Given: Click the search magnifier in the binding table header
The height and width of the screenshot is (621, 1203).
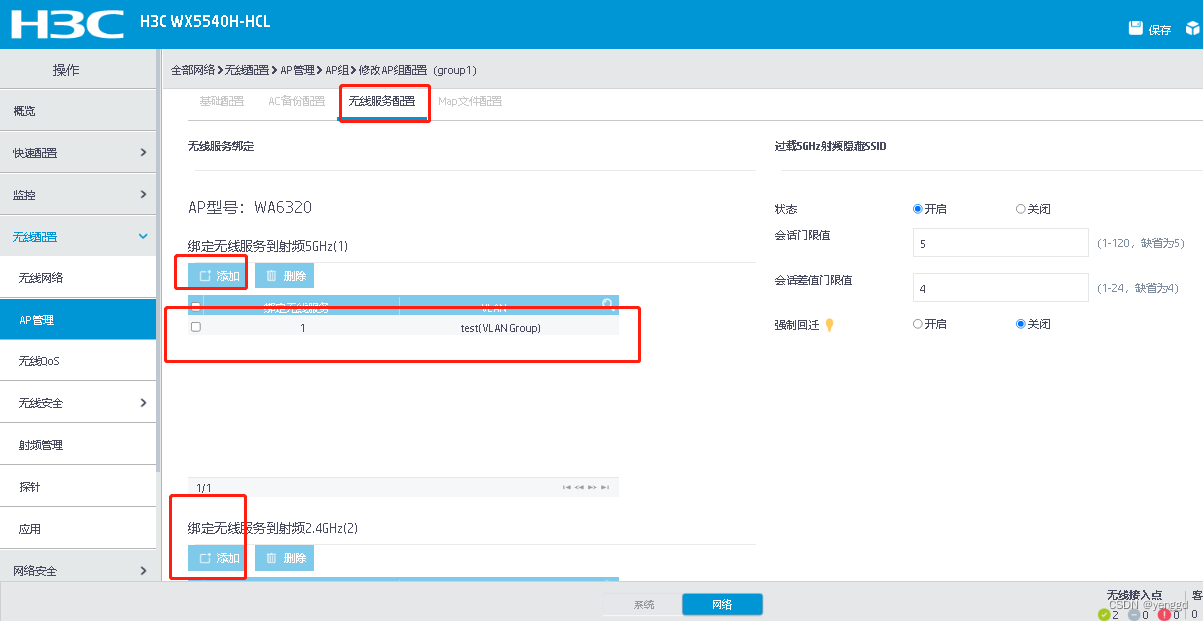Looking at the screenshot, I should coord(608,304).
